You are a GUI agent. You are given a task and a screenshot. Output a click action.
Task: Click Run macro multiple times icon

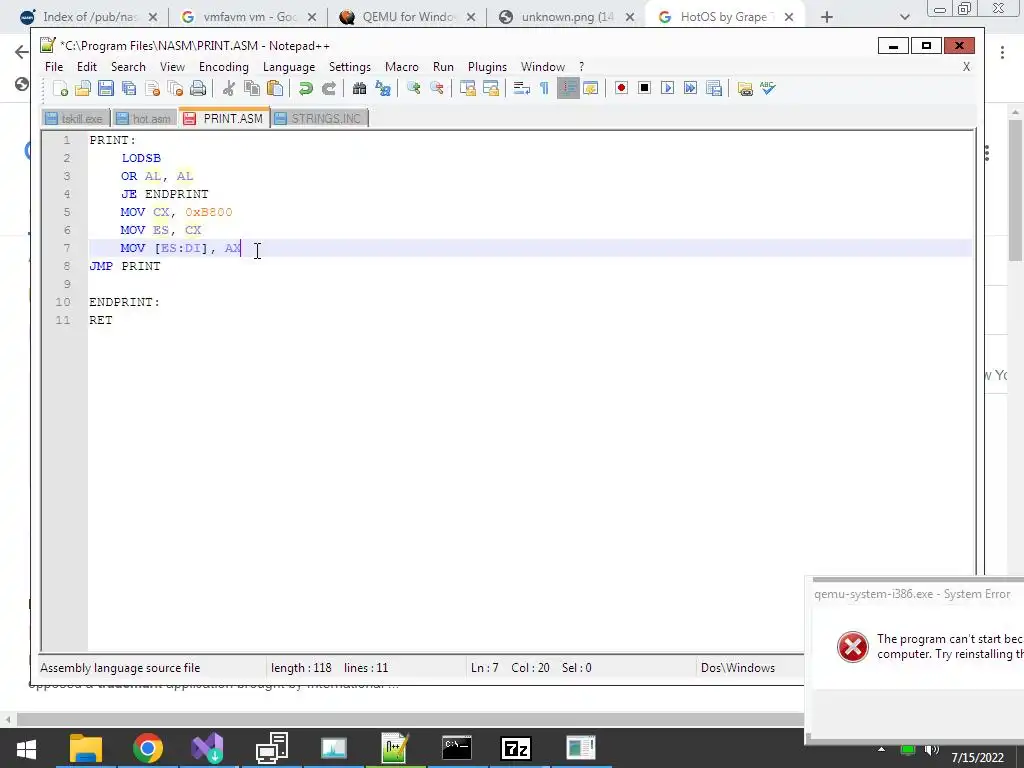pyautogui.click(x=690, y=88)
